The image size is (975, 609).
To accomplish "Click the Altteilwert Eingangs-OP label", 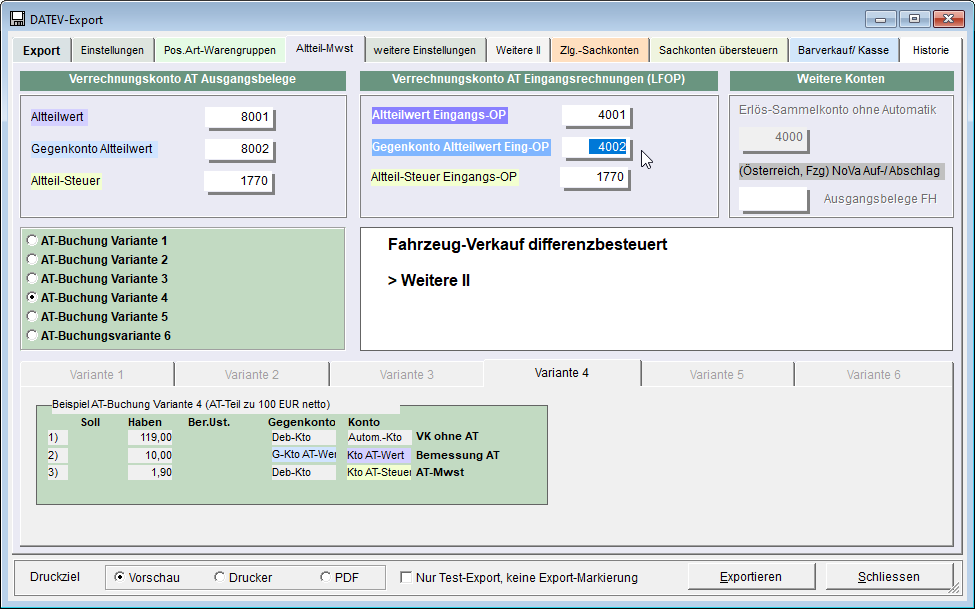I will tap(439, 115).
